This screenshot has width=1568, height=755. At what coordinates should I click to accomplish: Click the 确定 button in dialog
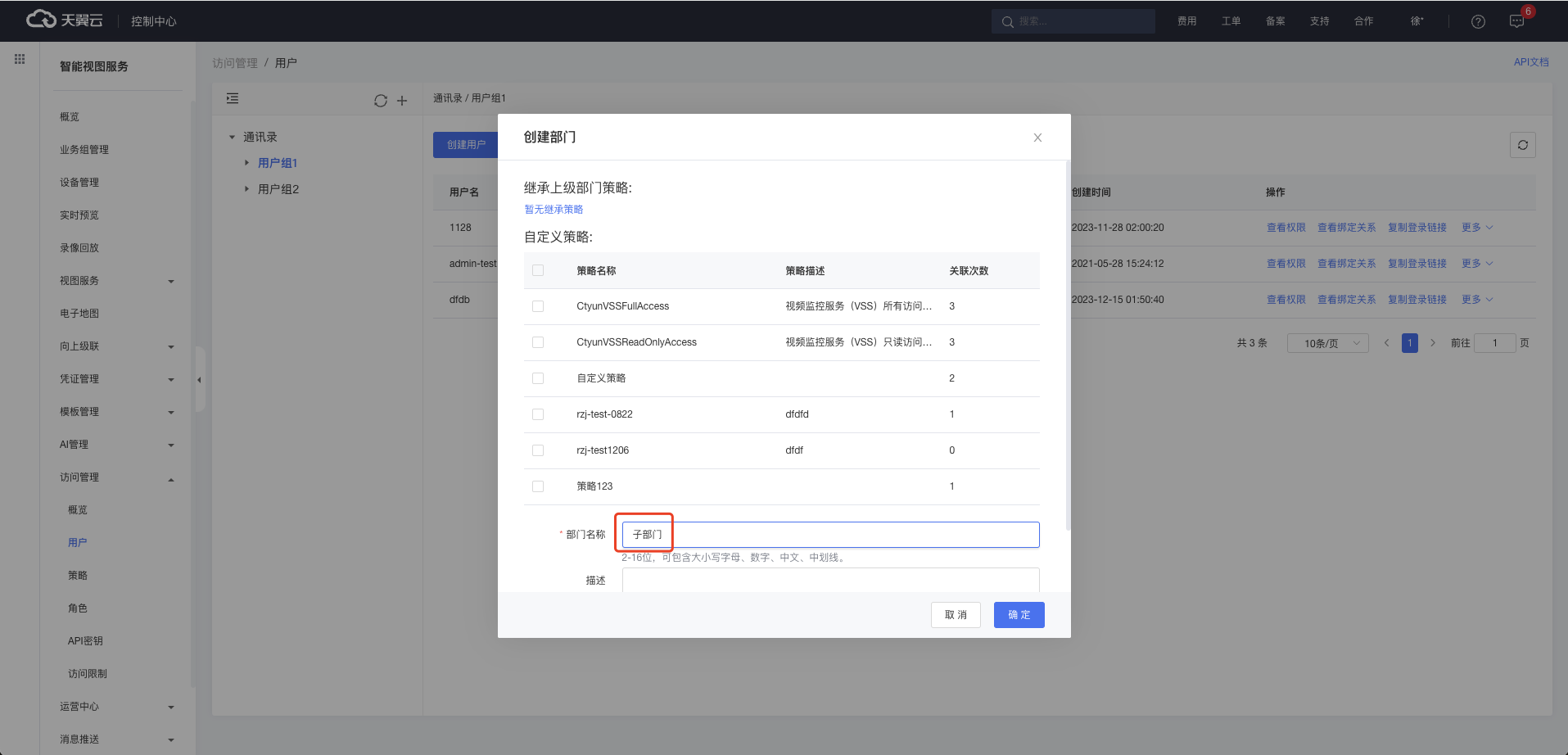tap(1019, 615)
